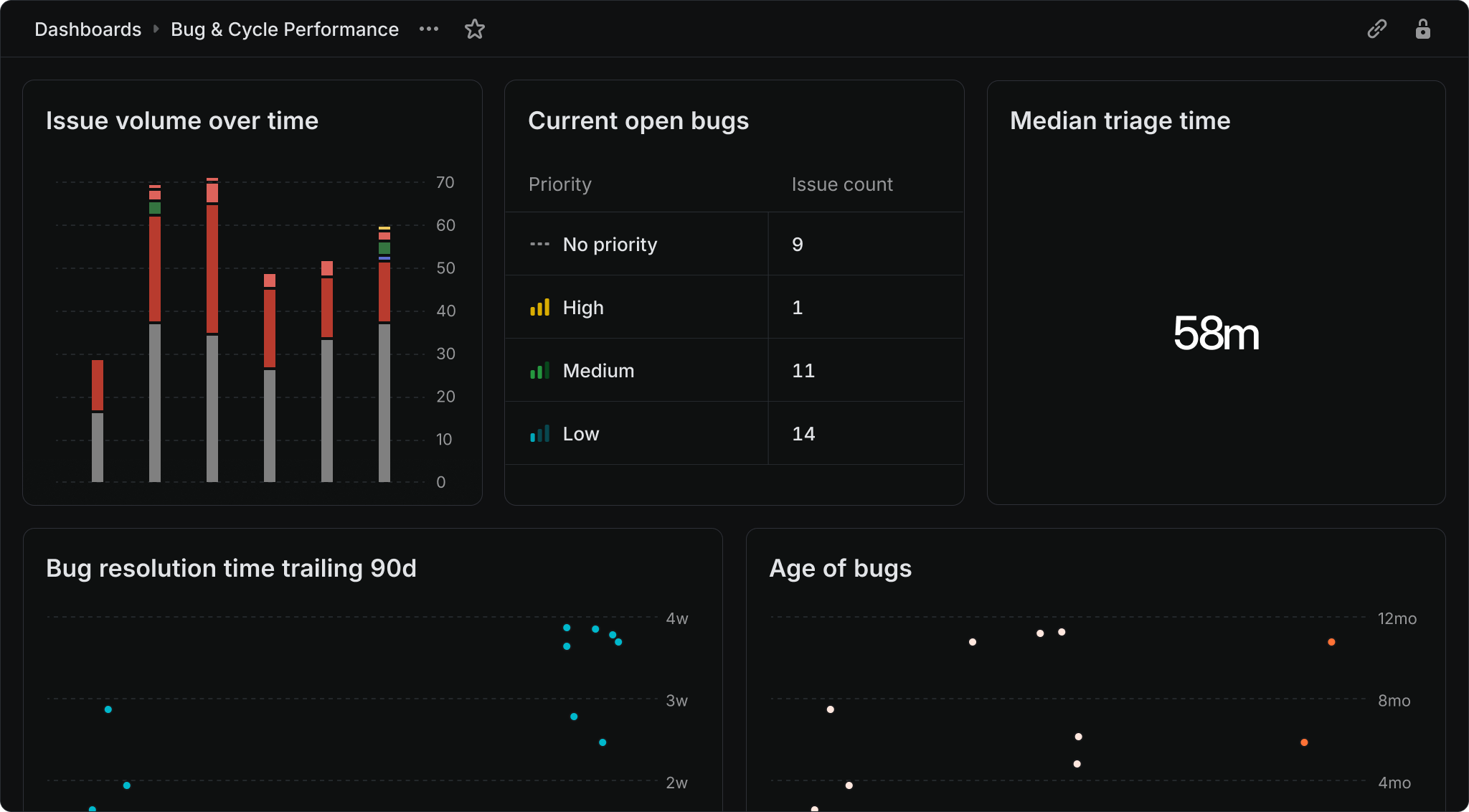Click the Medium priority bar icon
The image size is (1469, 812).
click(x=539, y=371)
